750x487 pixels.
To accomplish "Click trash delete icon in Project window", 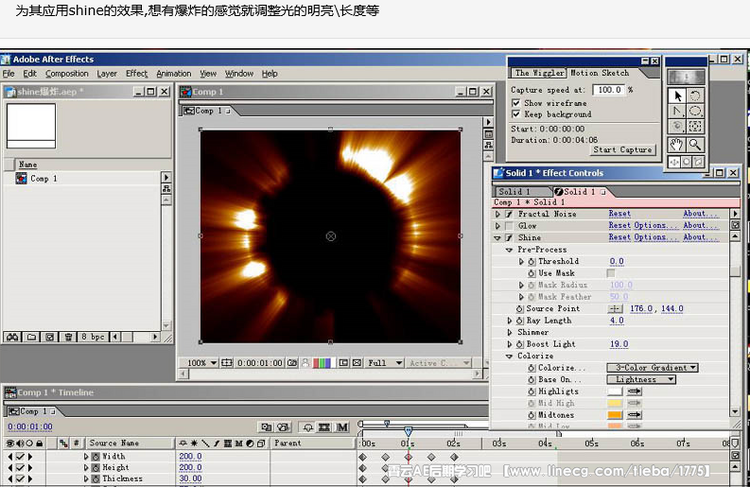I will 68,337.
